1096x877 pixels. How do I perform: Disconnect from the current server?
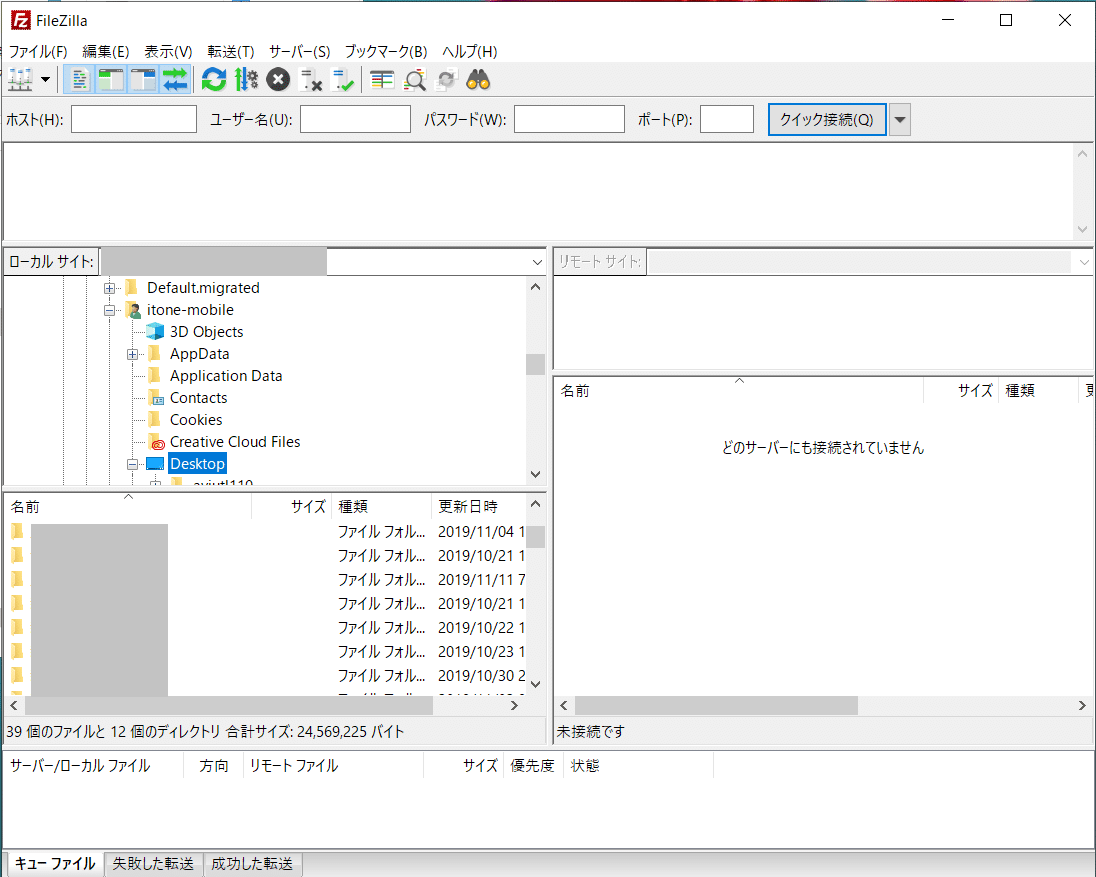tap(310, 80)
